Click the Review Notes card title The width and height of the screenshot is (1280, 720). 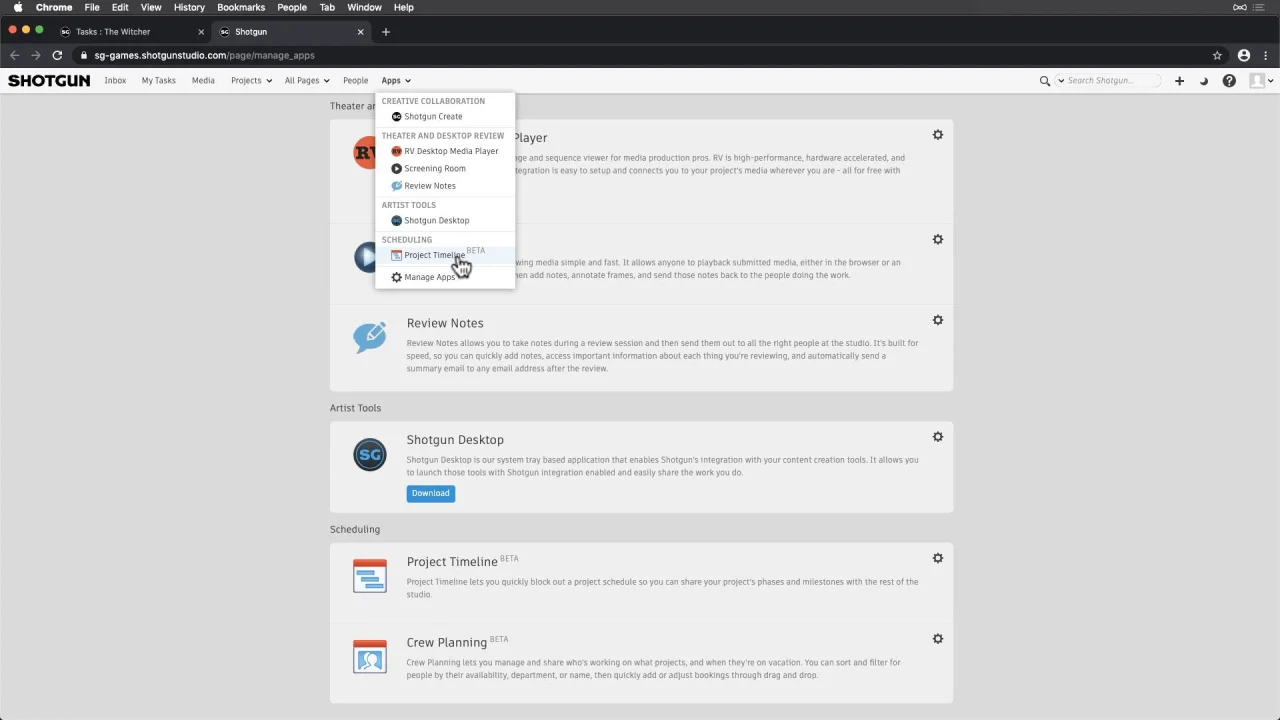click(445, 323)
